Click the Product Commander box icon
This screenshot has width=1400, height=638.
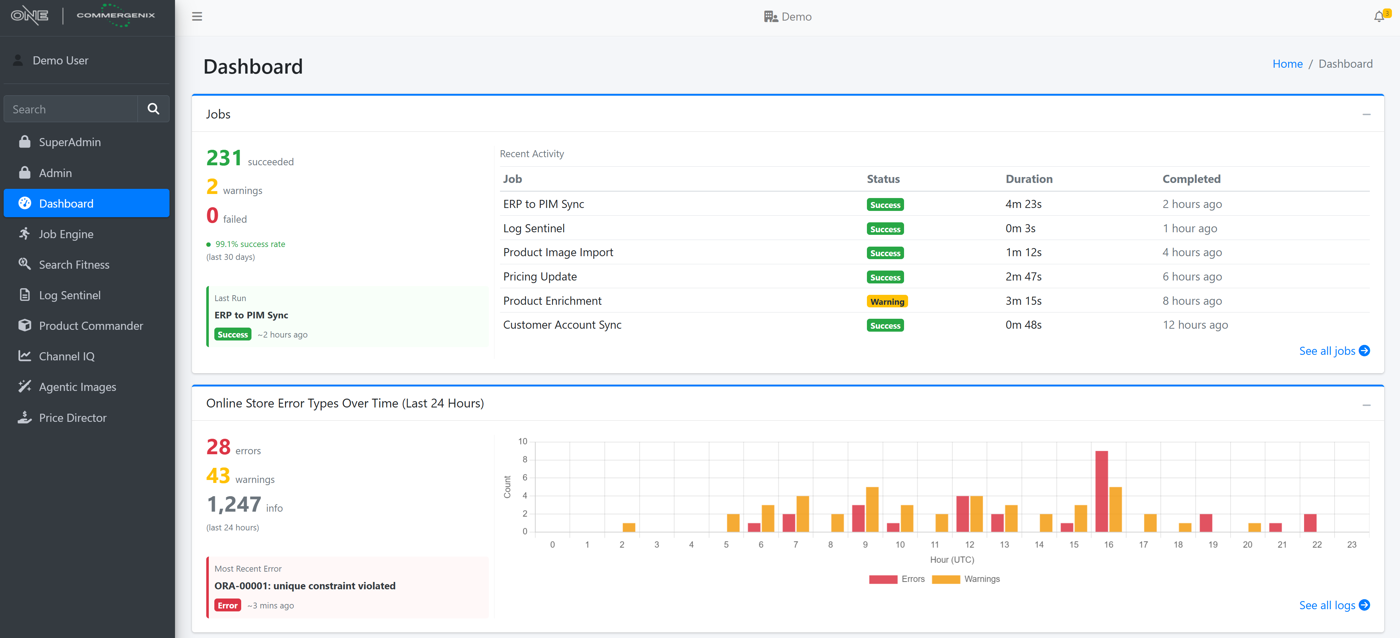coord(25,325)
